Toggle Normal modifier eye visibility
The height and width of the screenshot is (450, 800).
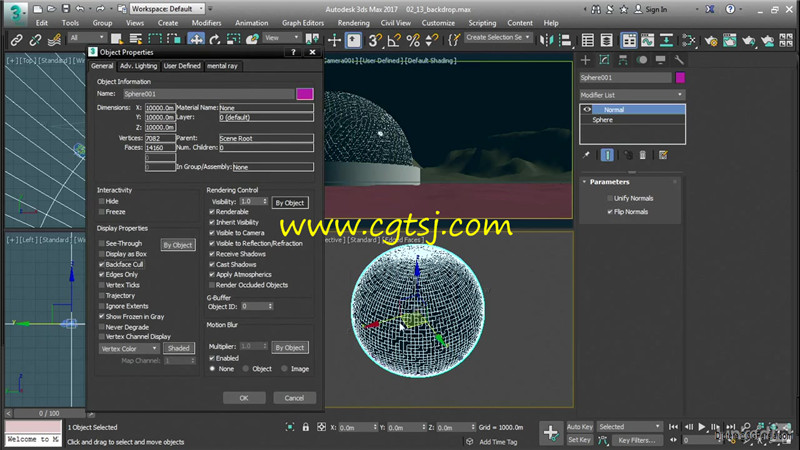tap(587, 109)
